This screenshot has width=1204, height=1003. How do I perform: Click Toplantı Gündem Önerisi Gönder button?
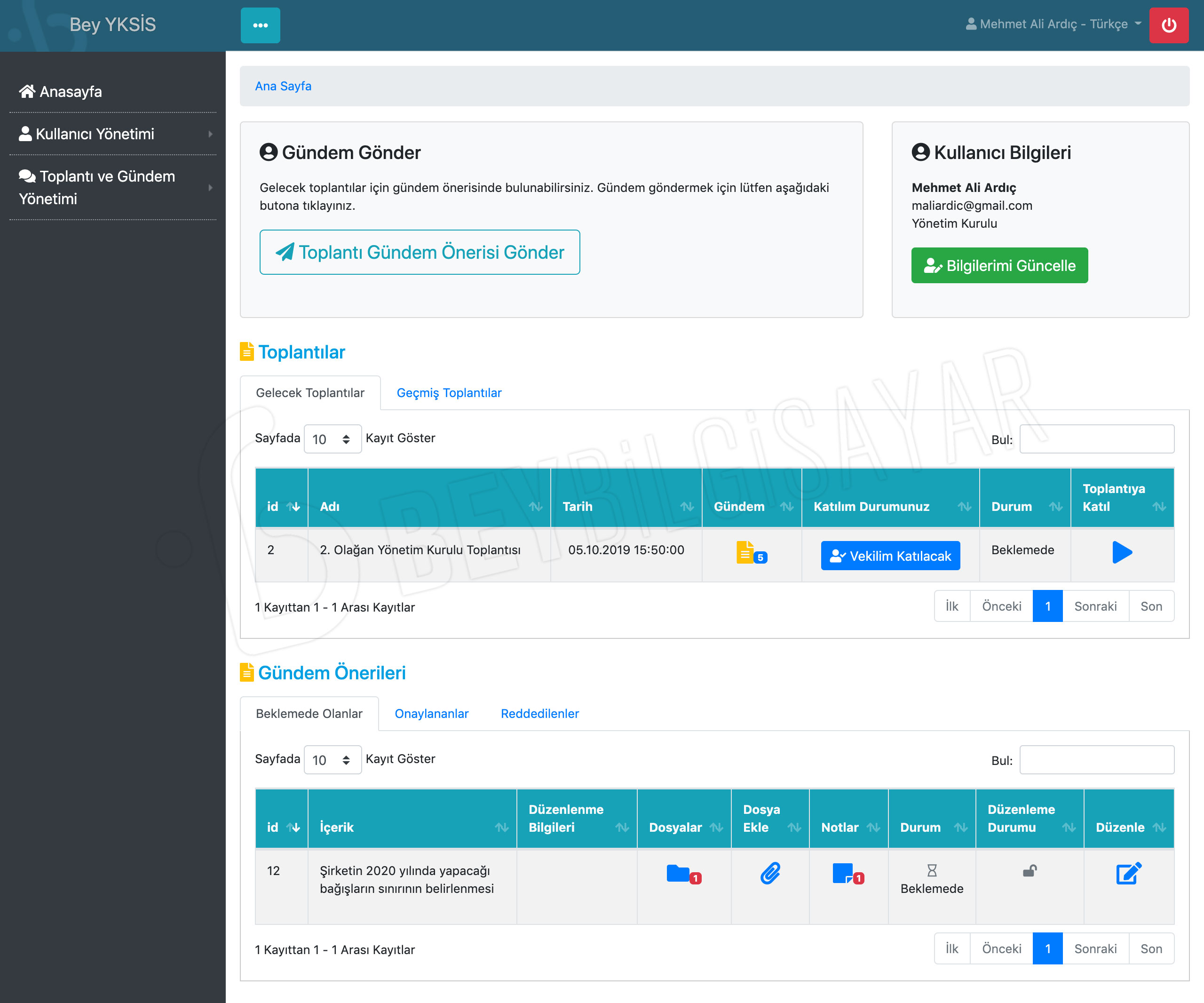click(419, 252)
